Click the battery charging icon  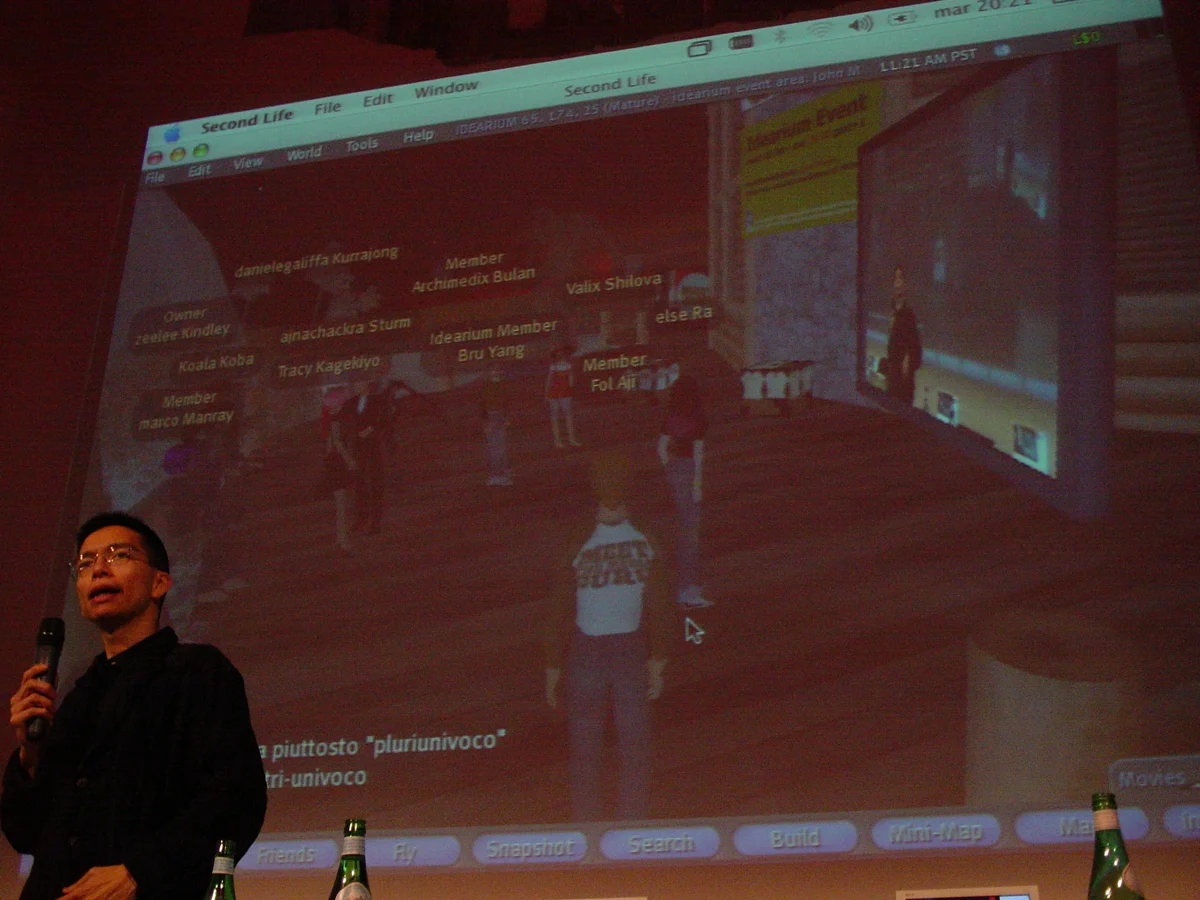902,18
